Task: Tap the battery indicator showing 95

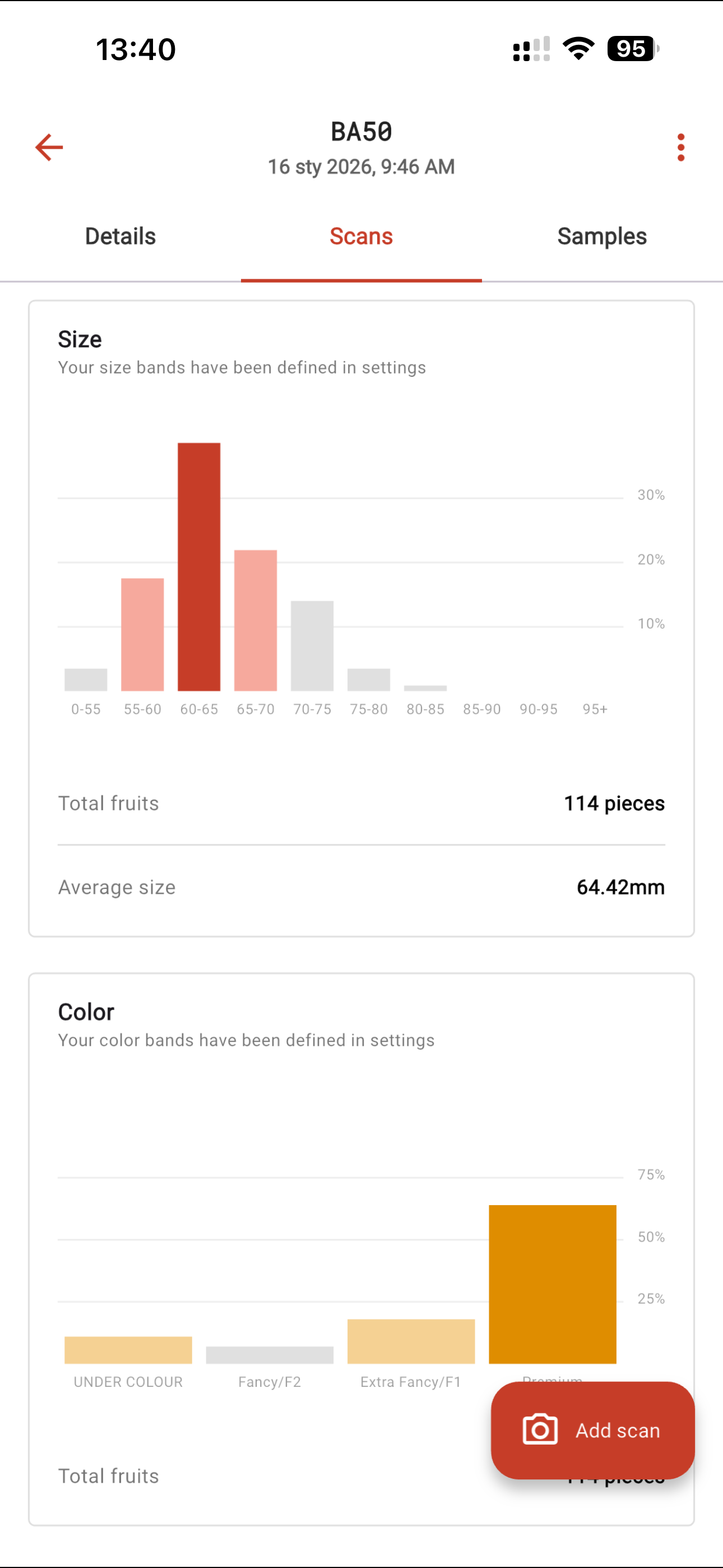Action: point(632,49)
